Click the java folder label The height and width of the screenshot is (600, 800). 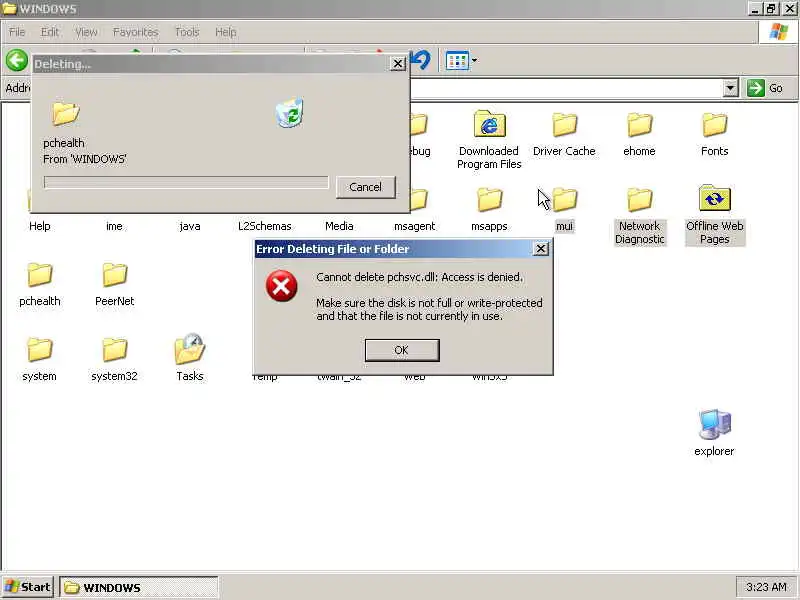(190, 226)
